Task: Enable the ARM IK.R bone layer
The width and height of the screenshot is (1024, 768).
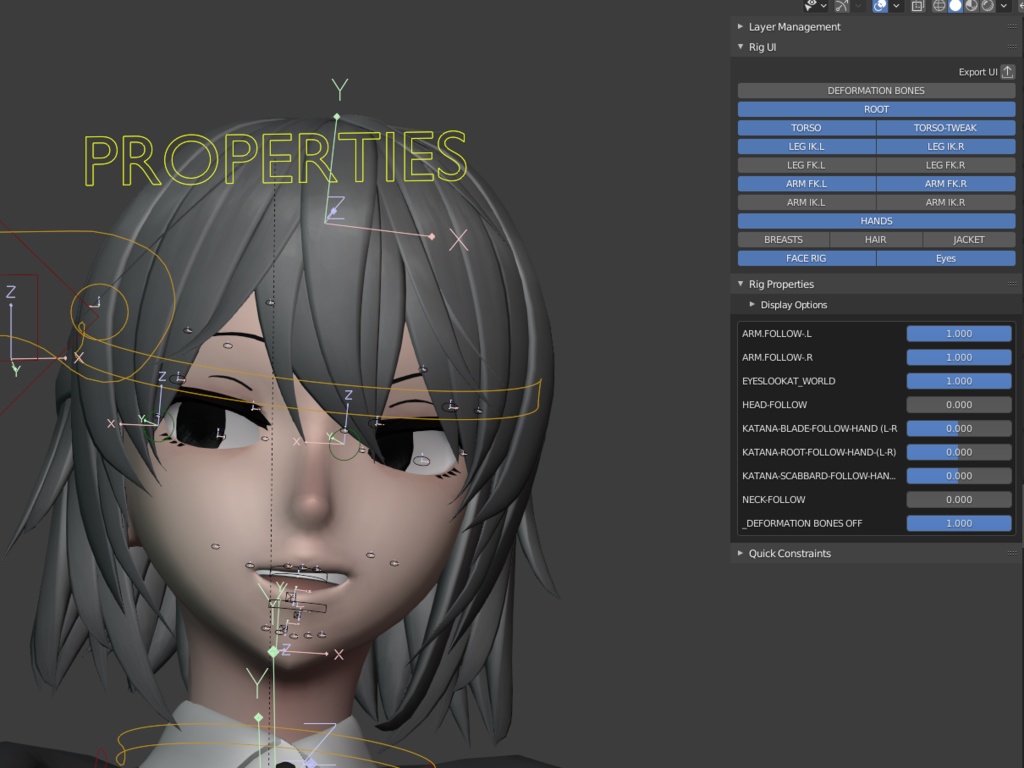Action: [x=944, y=201]
